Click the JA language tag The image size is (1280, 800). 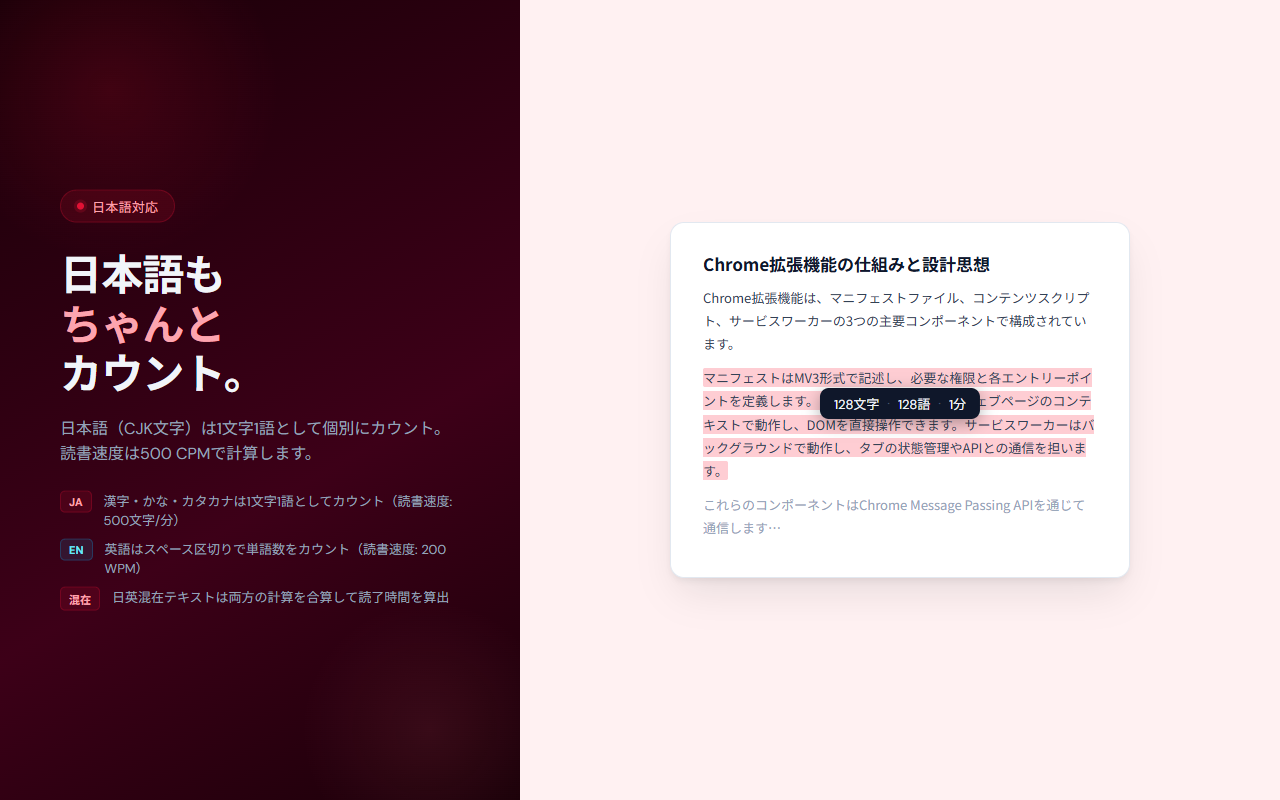point(76,502)
